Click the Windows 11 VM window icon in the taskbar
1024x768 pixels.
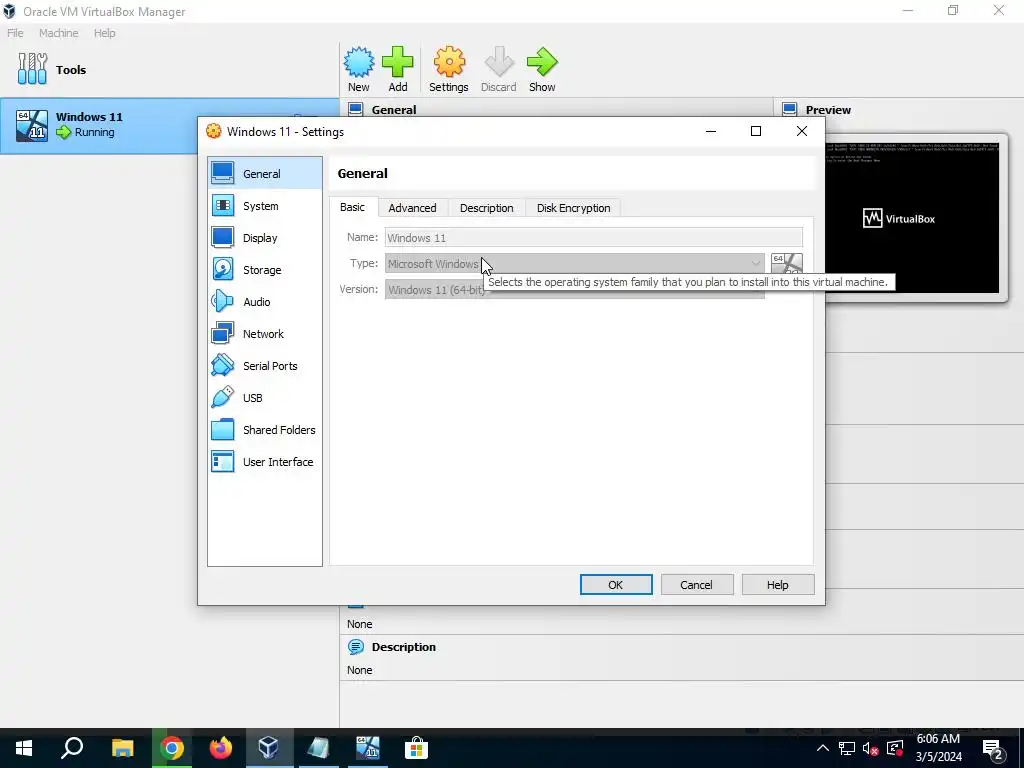click(x=368, y=748)
